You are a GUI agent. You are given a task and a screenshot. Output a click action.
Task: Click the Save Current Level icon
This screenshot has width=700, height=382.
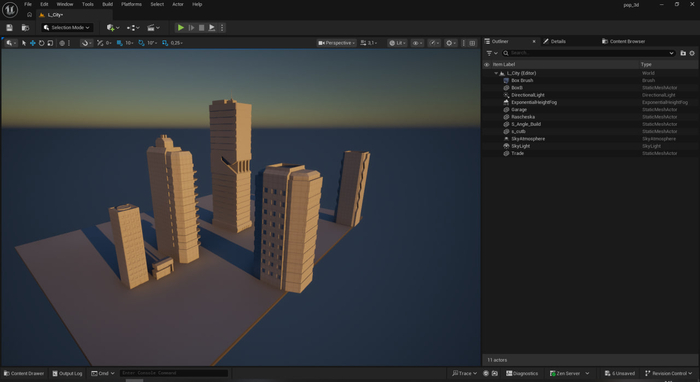coord(9,28)
